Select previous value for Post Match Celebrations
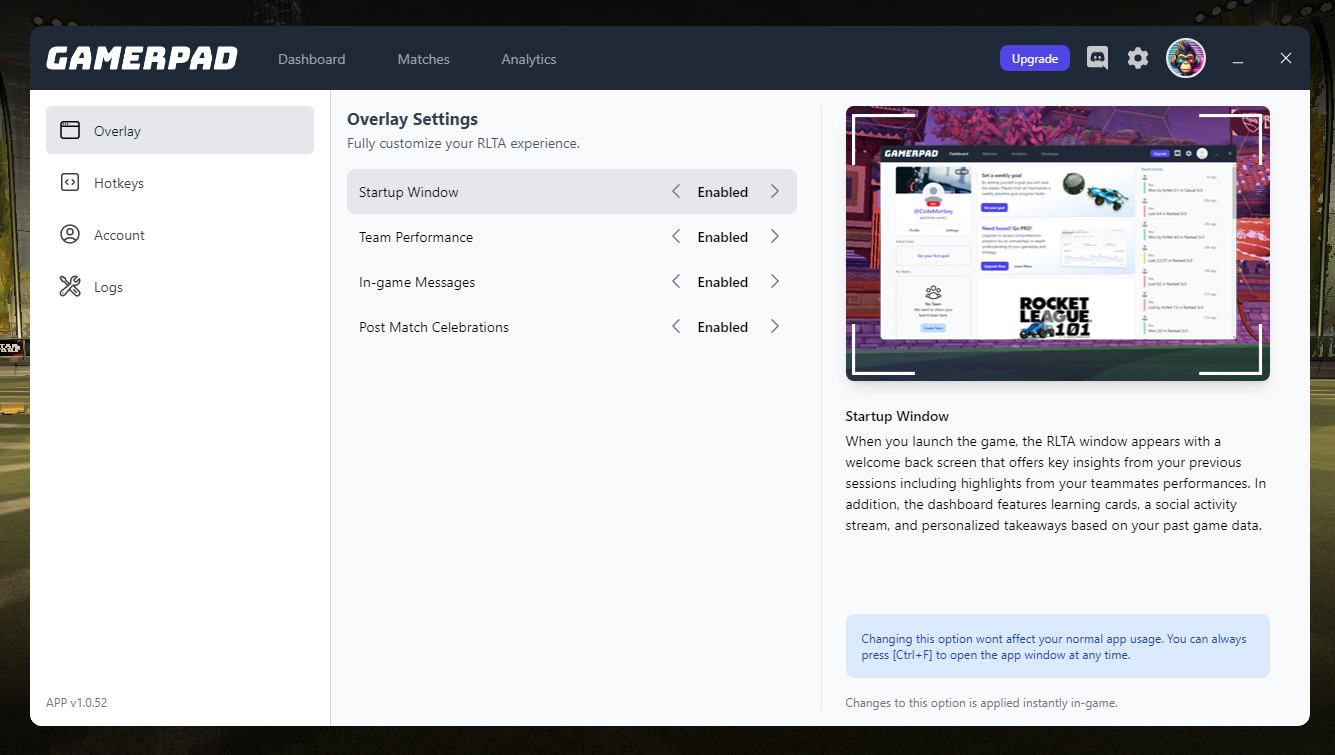The height and width of the screenshot is (755, 1335). pos(676,326)
